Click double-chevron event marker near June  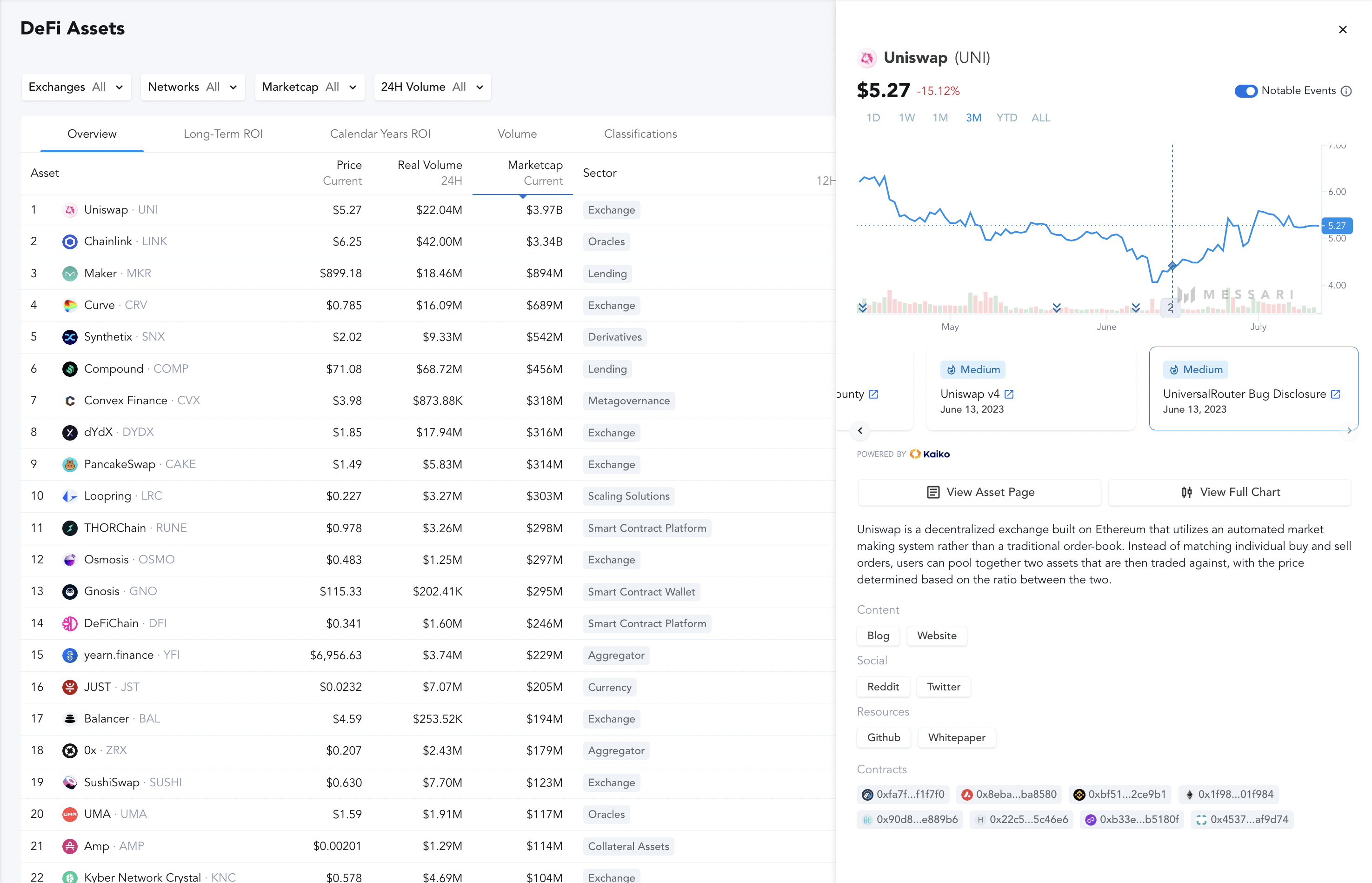(x=1135, y=308)
